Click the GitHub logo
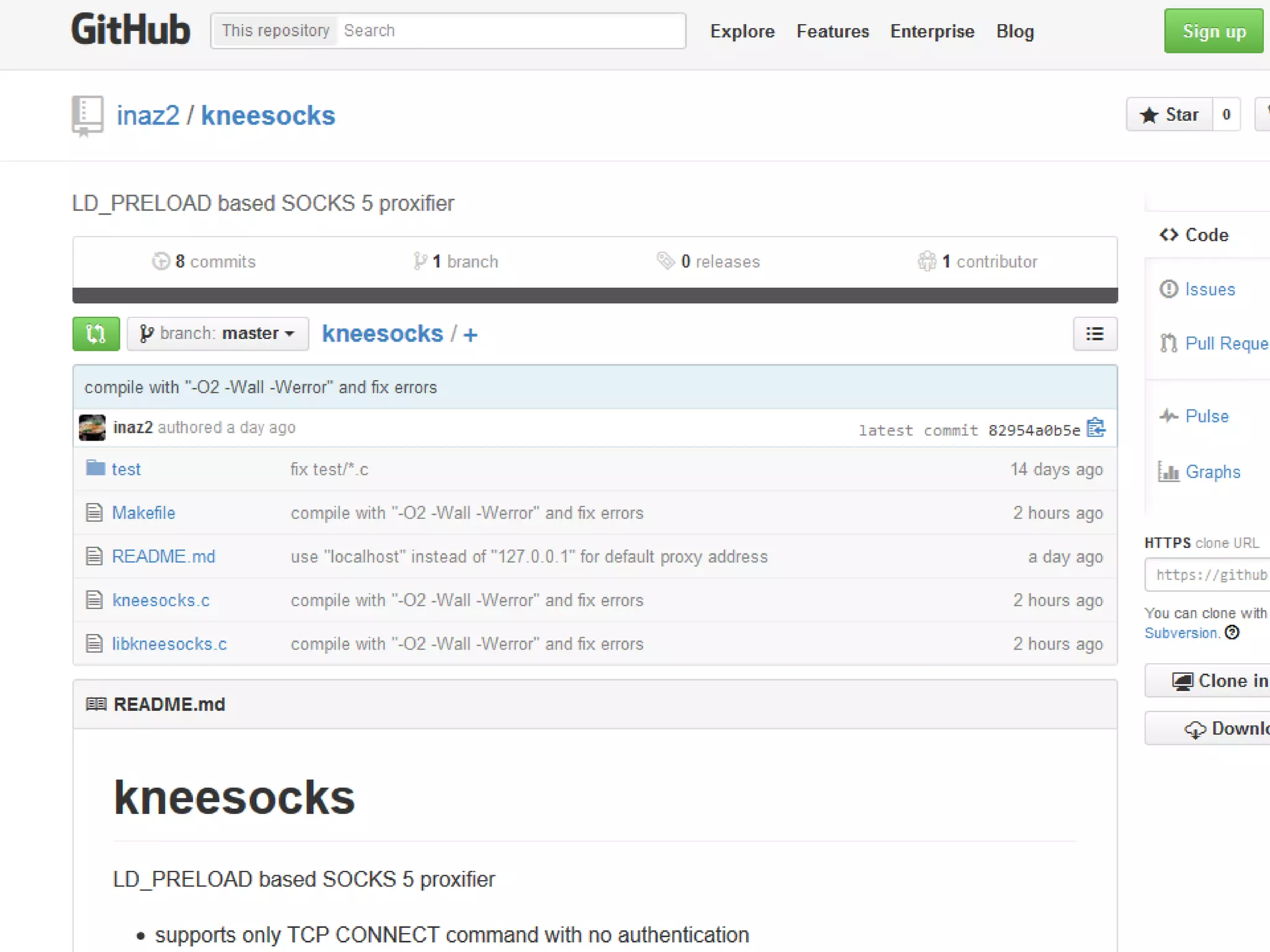Image resolution: width=1270 pixels, height=952 pixels. [131, 30]
